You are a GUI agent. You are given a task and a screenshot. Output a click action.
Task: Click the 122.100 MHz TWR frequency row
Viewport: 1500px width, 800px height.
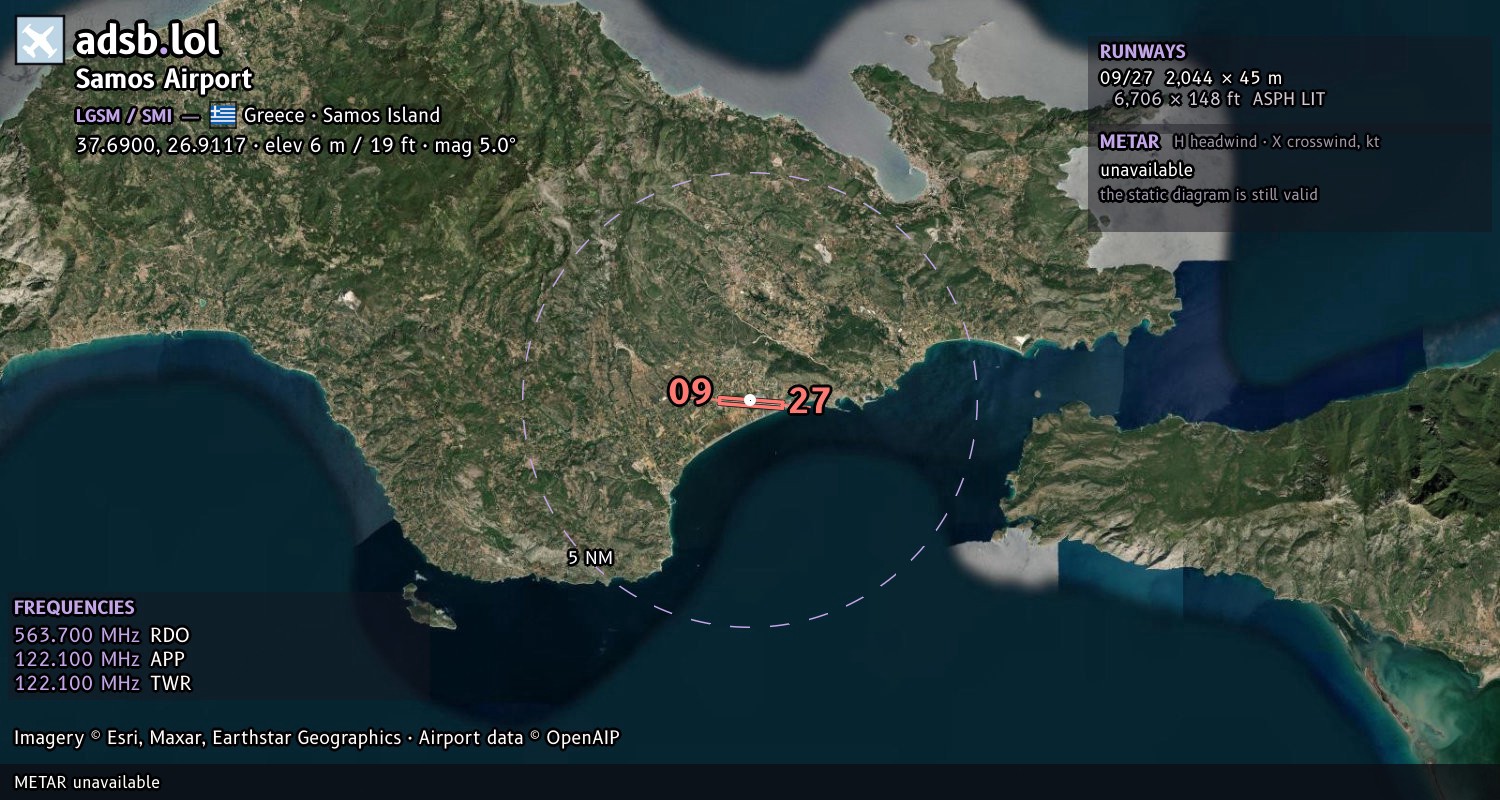coord(103,683)
